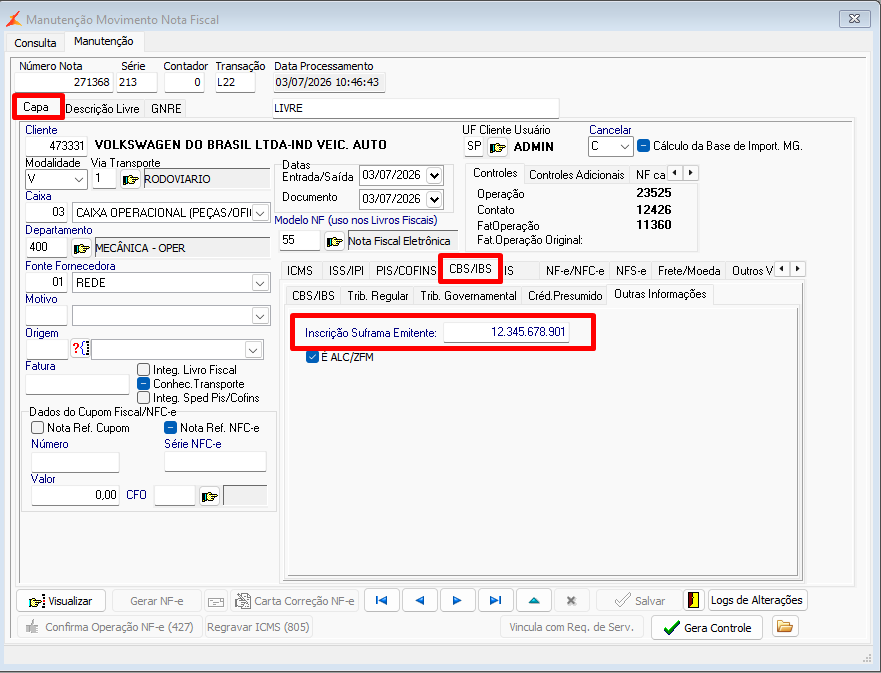Go to first record navigation button

(x=382, y=601)
